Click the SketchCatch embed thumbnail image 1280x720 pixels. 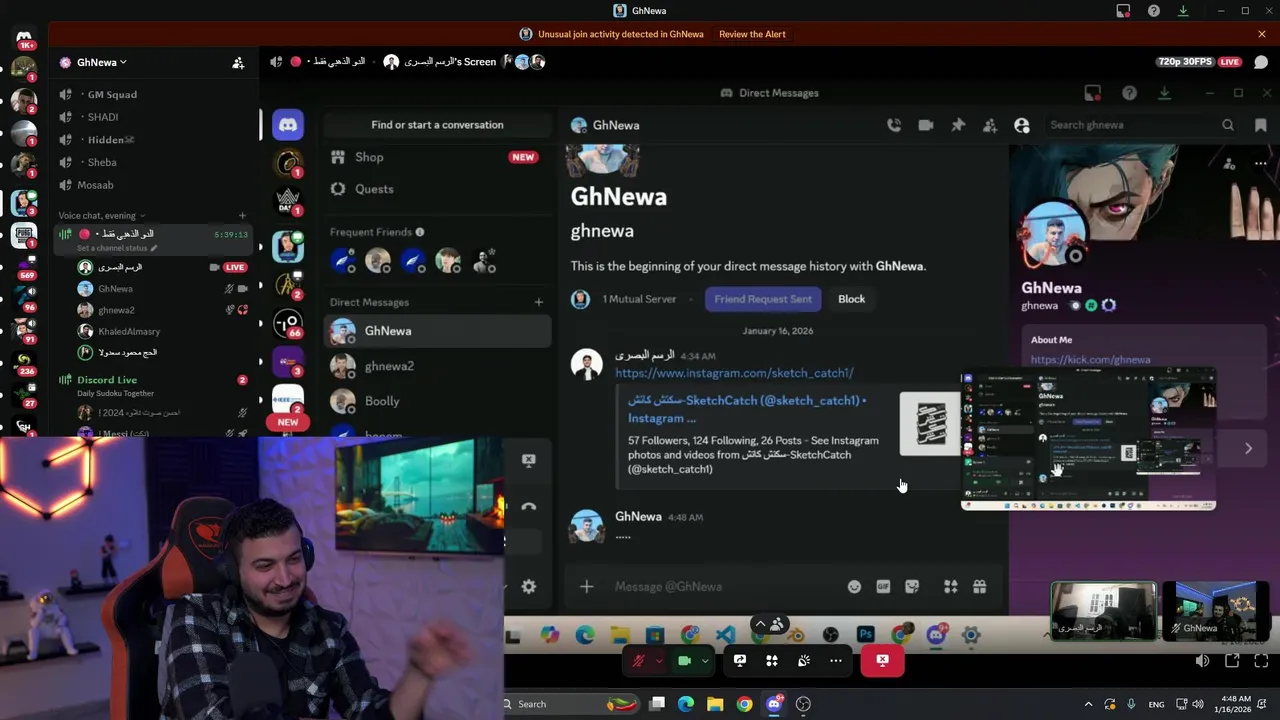point(930,423)
